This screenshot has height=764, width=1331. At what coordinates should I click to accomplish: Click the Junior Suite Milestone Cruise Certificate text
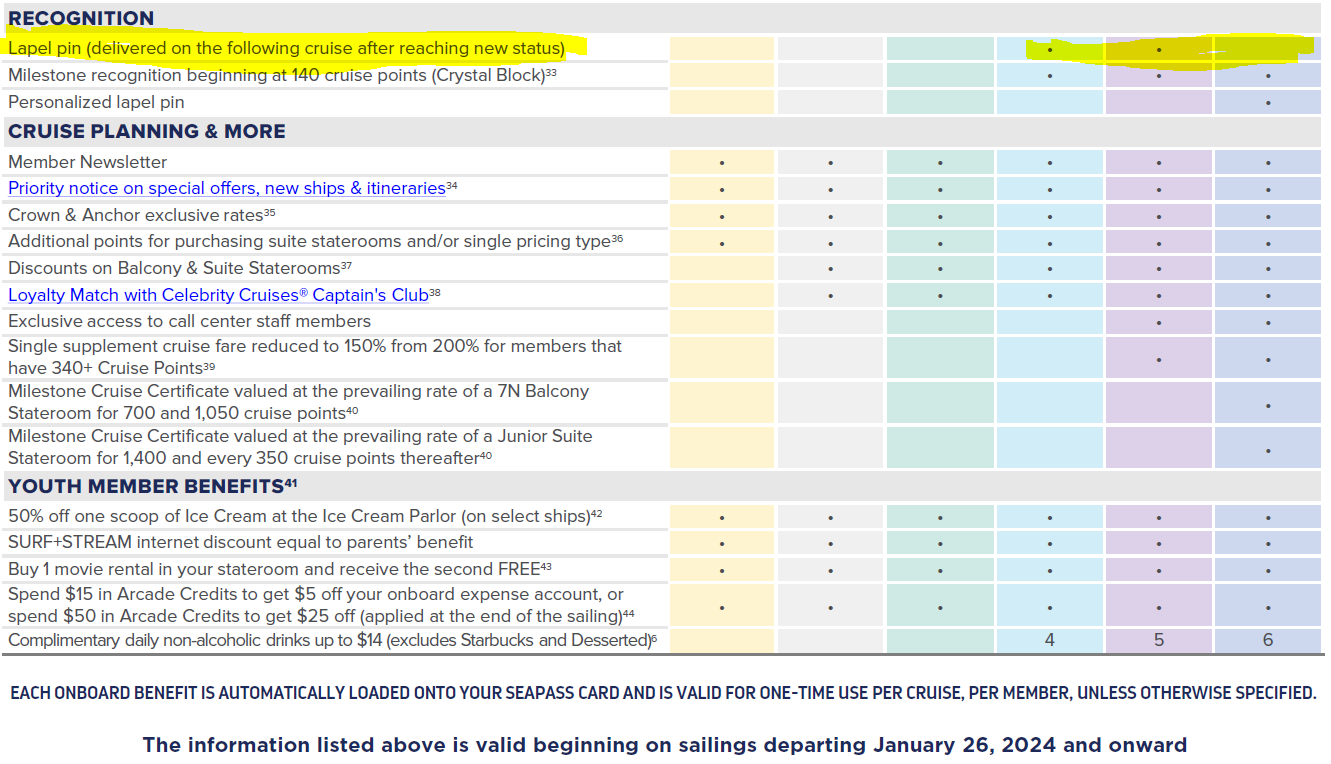click(300, 447)
